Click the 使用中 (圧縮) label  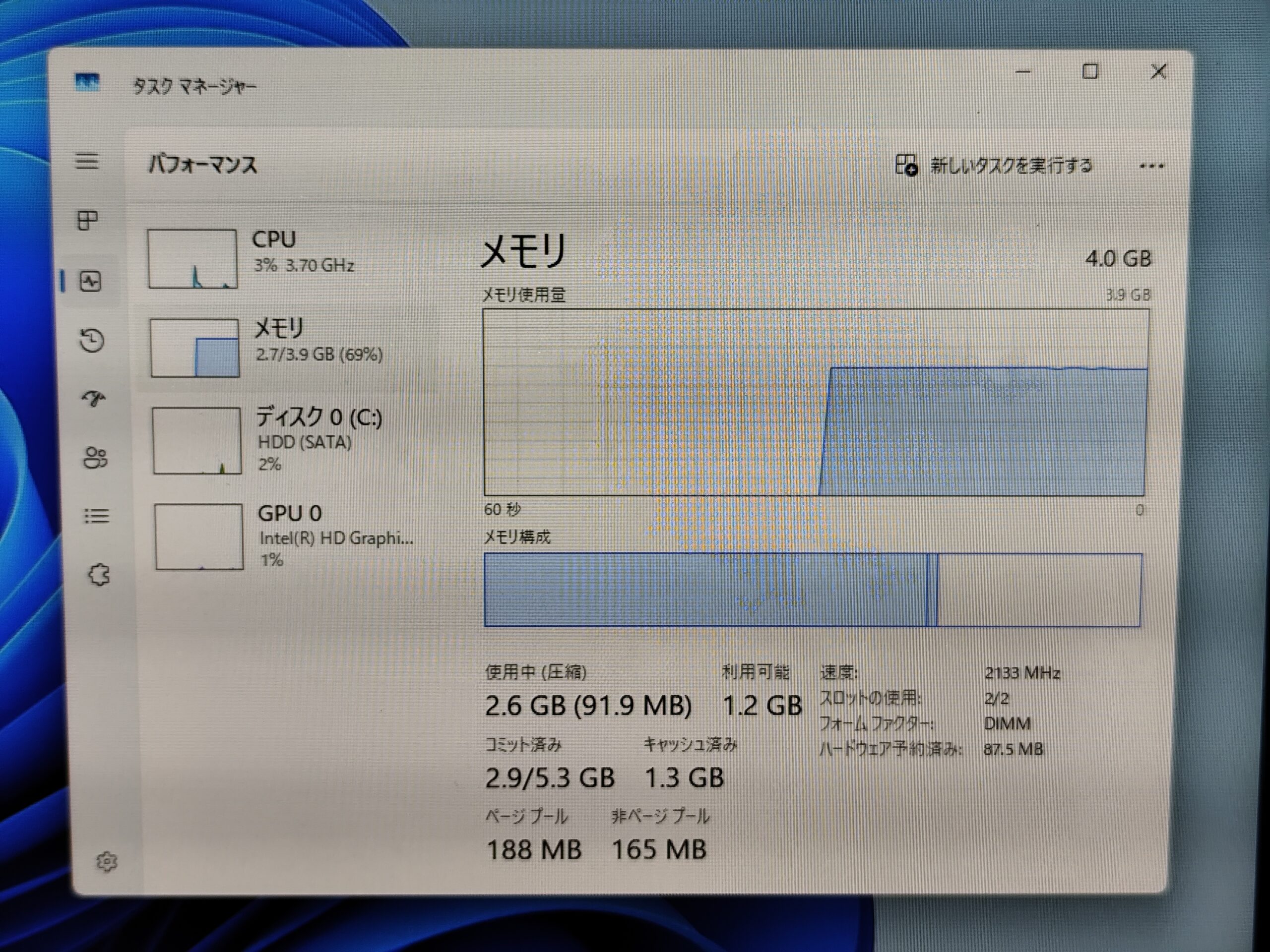[536, 672]
